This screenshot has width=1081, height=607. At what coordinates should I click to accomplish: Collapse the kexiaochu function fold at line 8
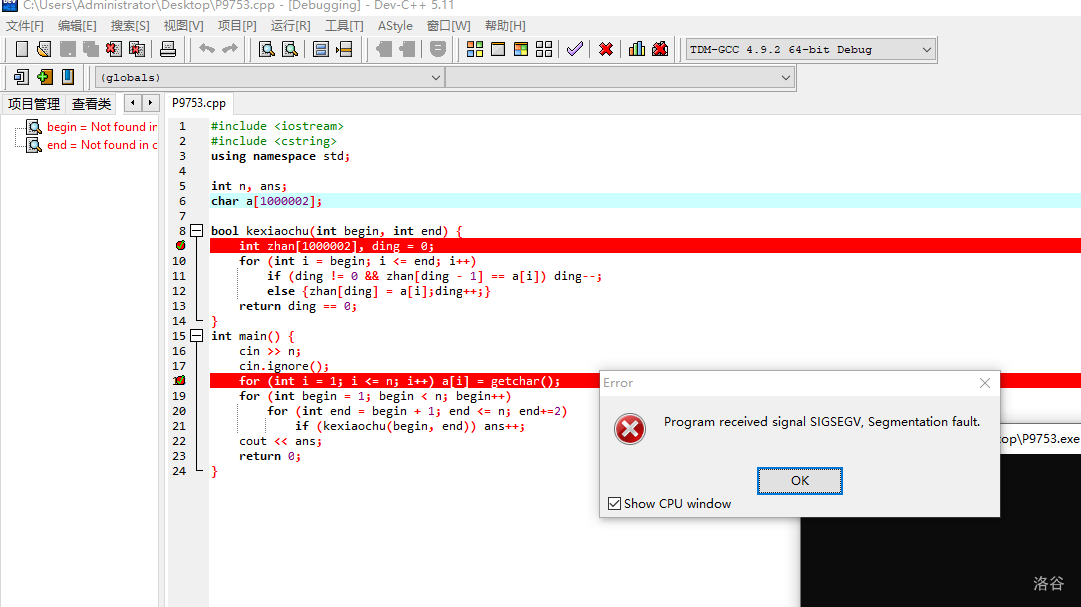click(x=196, y=231)
